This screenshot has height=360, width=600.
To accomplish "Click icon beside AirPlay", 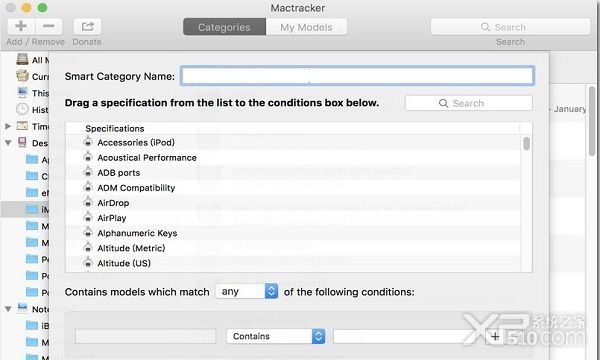I will point(88,217).
